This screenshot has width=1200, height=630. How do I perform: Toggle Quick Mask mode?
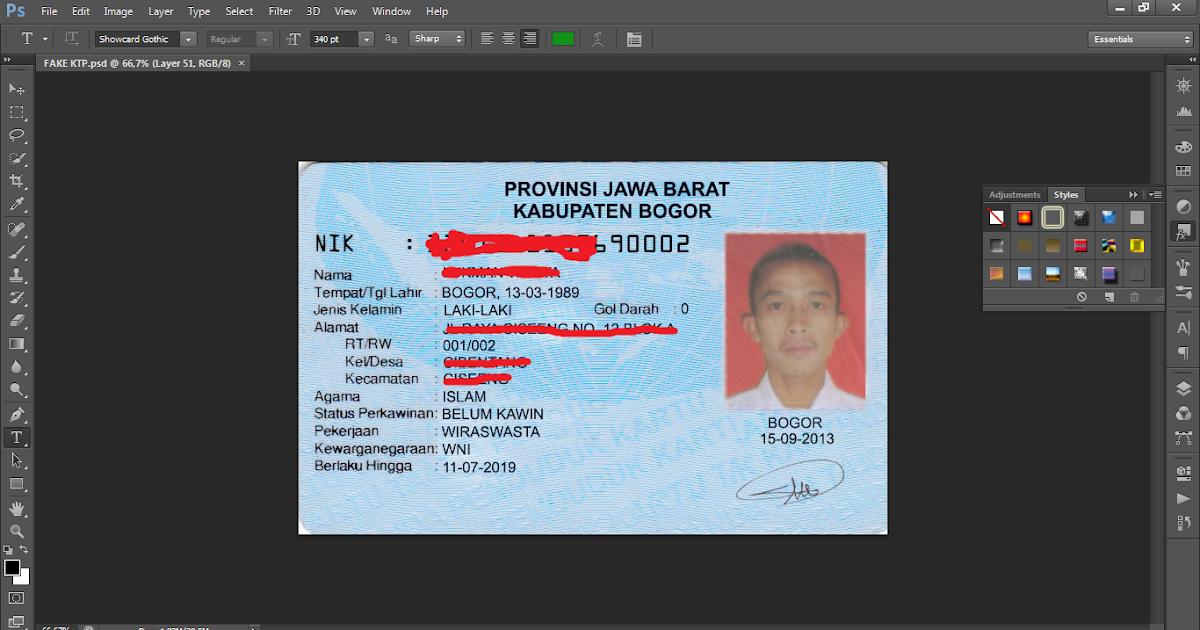(17, 598)
